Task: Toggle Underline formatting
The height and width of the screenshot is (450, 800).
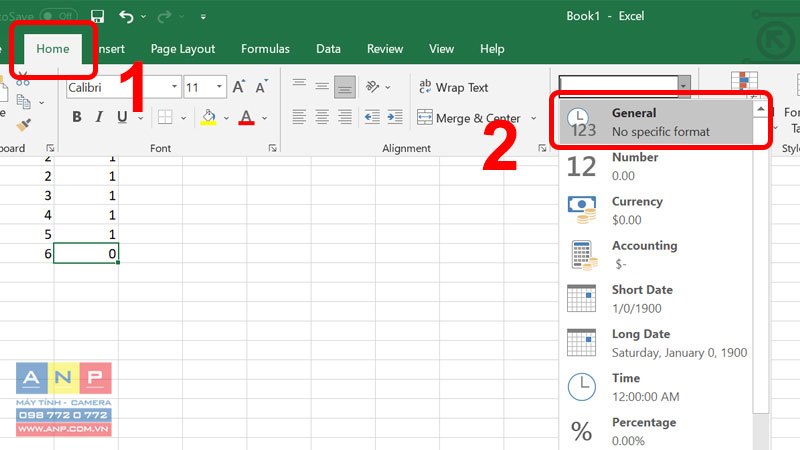Action: [x=122, y=117]
